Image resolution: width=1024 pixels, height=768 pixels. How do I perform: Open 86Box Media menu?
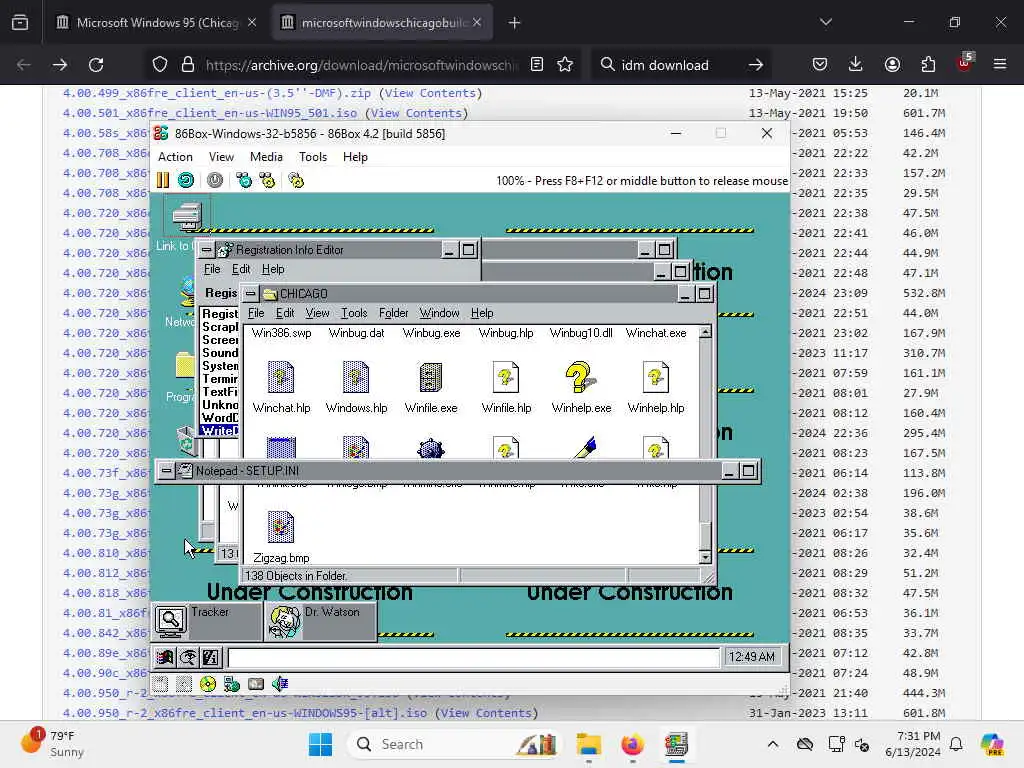(x=266, y=157)
